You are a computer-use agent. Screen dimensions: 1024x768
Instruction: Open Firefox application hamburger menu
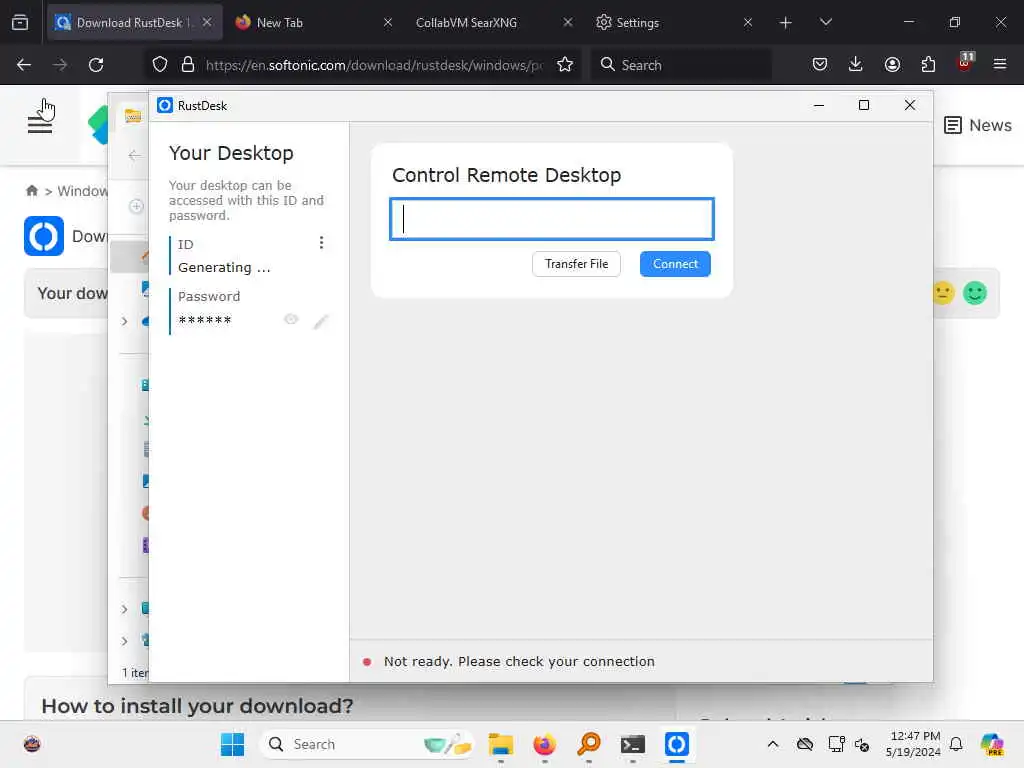(1000, 65)
